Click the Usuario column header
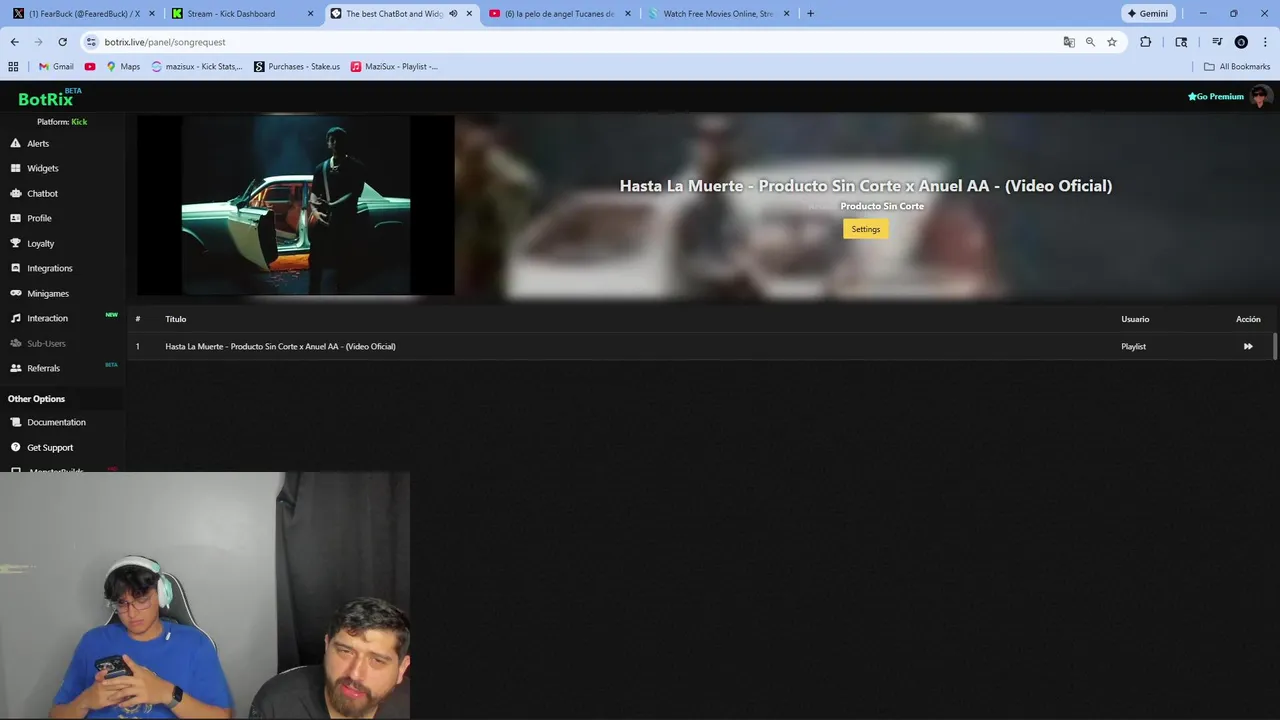Screen dimensions: 1280x720 [1135, 319]
